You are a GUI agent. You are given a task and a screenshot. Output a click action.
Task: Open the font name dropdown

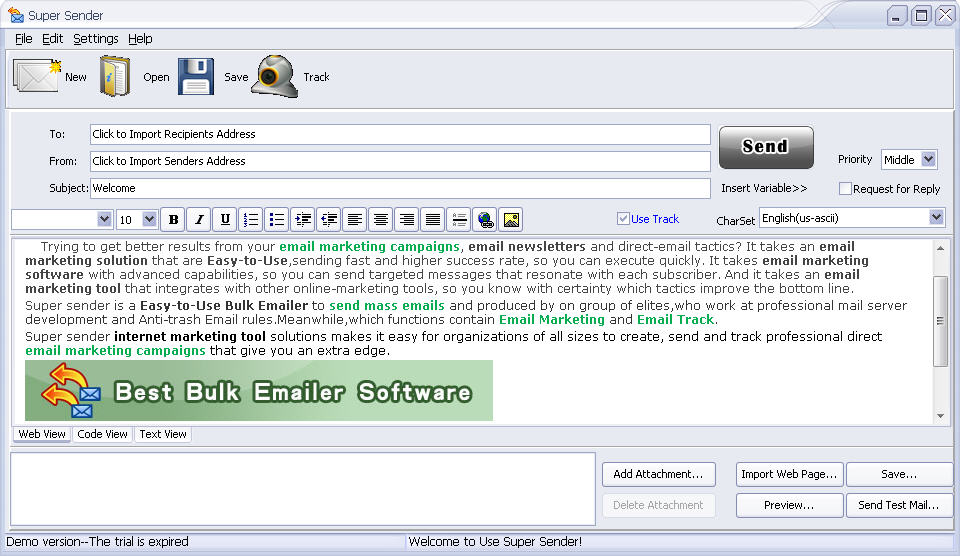point(104,219)
